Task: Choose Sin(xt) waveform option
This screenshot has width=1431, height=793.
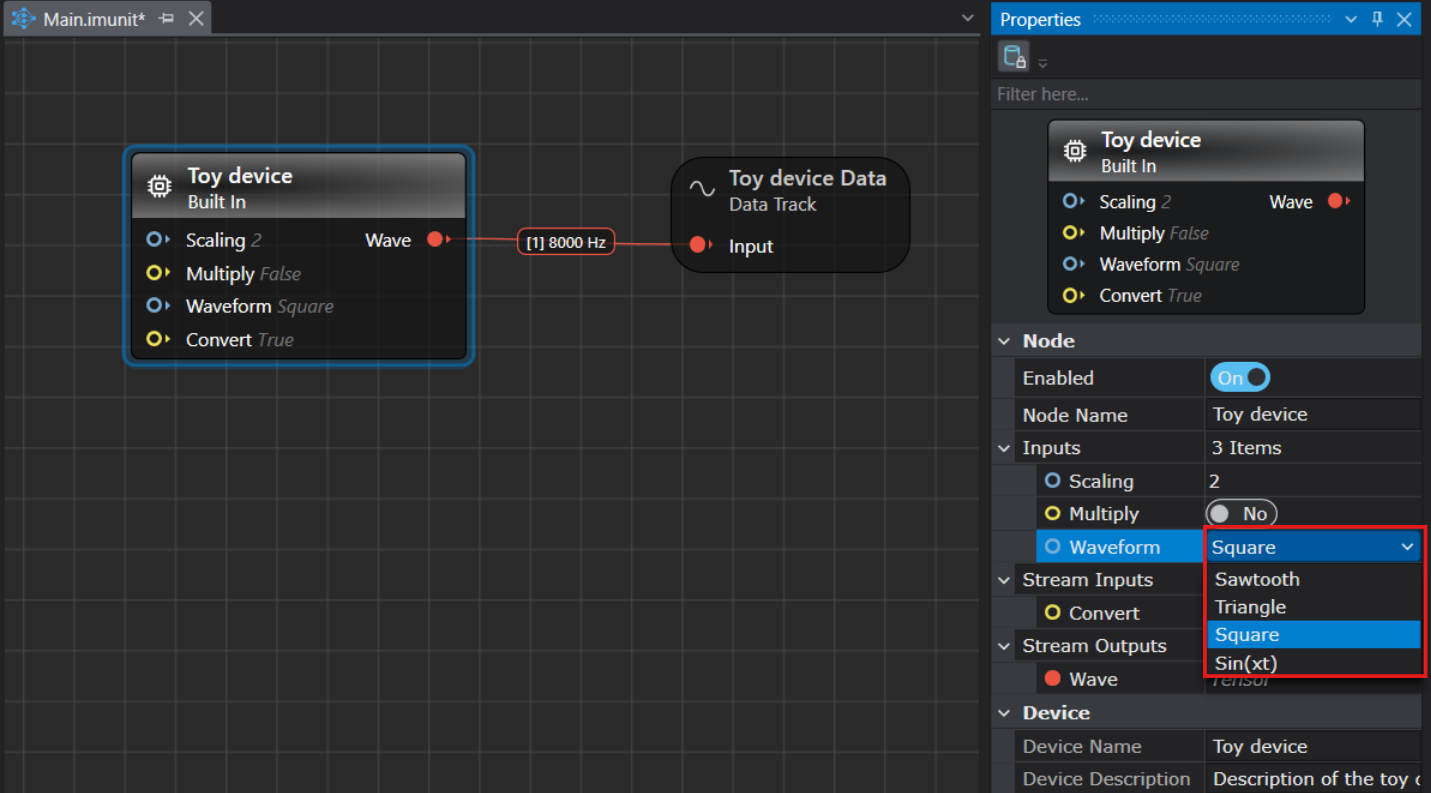Action: (x=1246, y=663)
